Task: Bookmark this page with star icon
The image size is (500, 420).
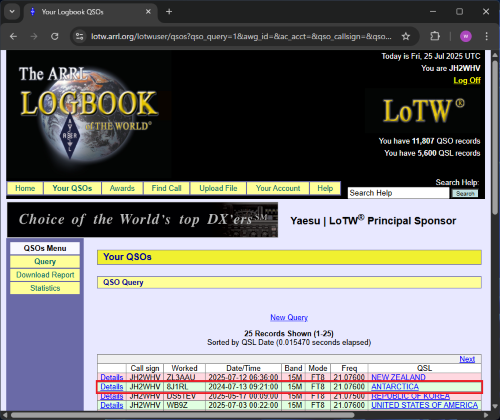Action: tap(406, 36)
